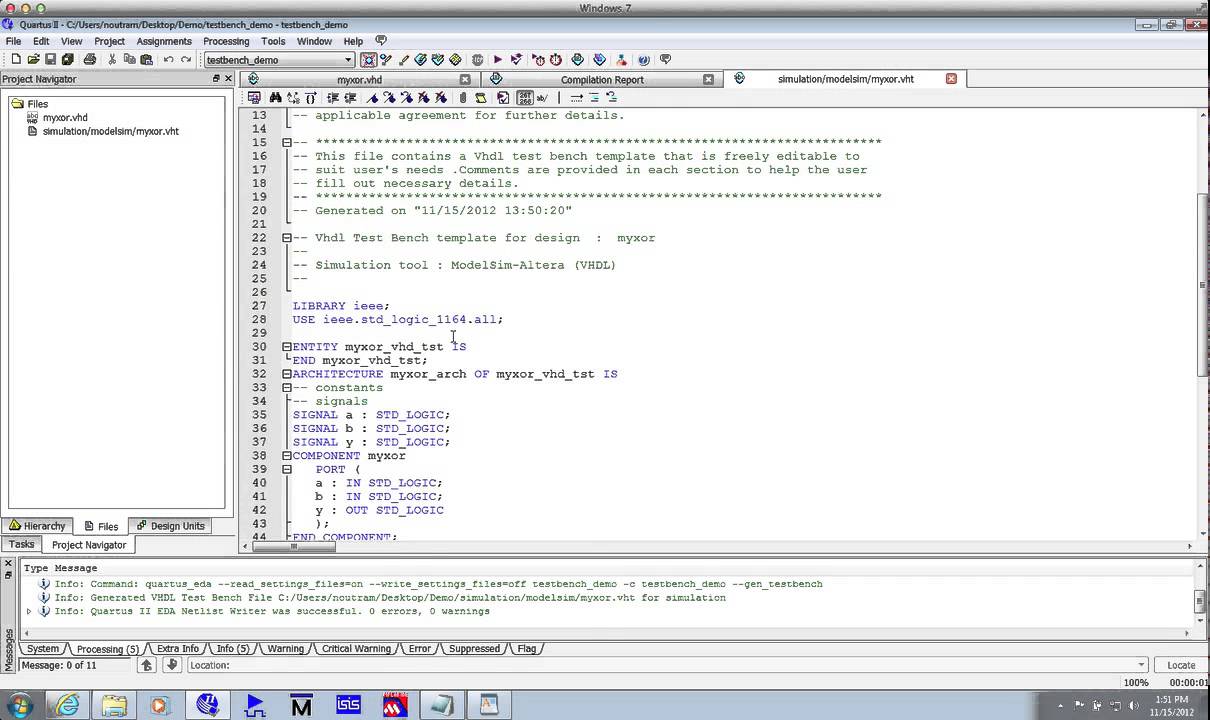The width and height of the screenshot is (1210, 720).
Task: Open the Tools menu
Action: pyautogui.click(x=273, y=41)
